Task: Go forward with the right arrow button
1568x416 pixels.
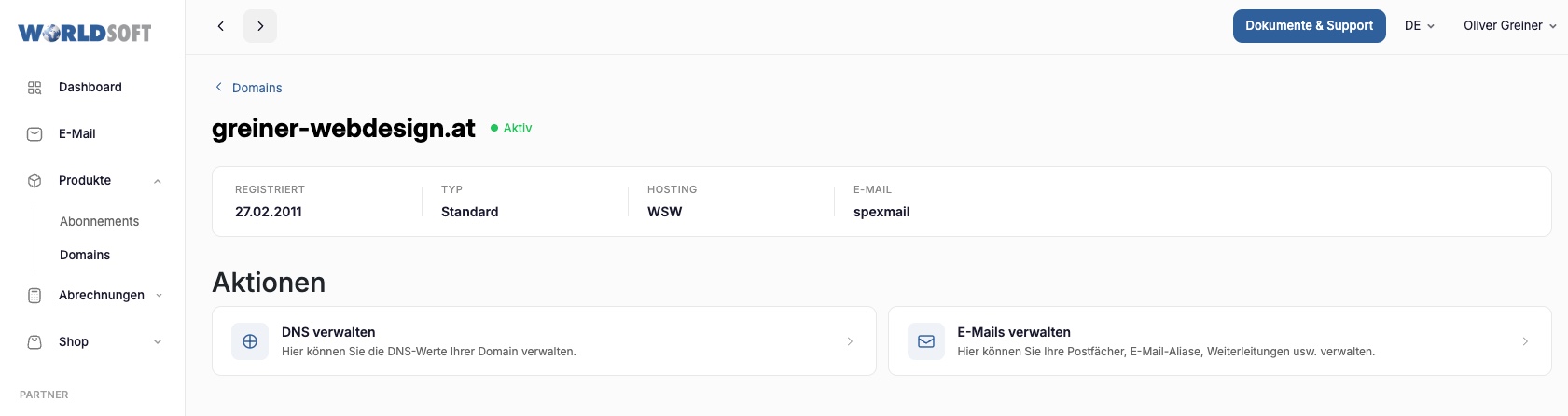Action: 260,26
